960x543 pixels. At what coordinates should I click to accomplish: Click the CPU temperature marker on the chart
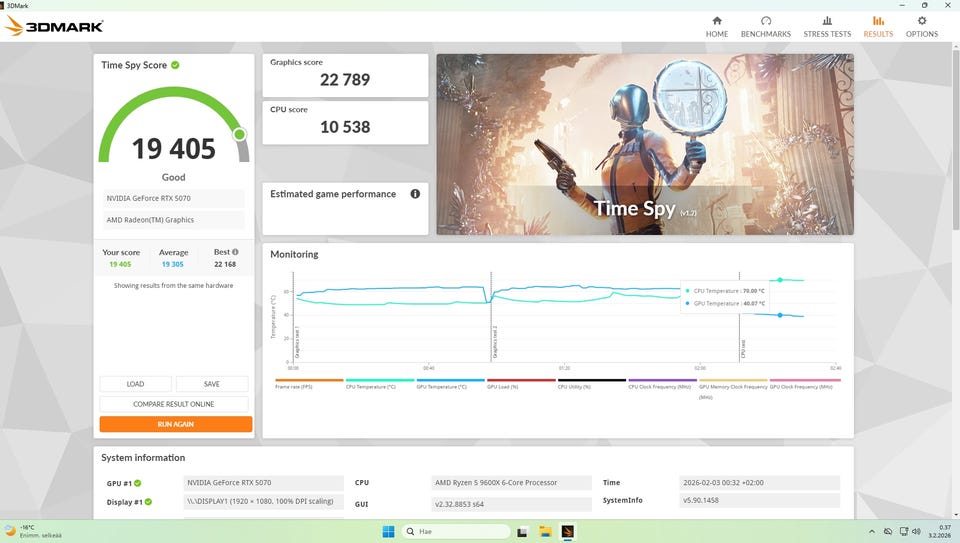[x=780, y=280]
